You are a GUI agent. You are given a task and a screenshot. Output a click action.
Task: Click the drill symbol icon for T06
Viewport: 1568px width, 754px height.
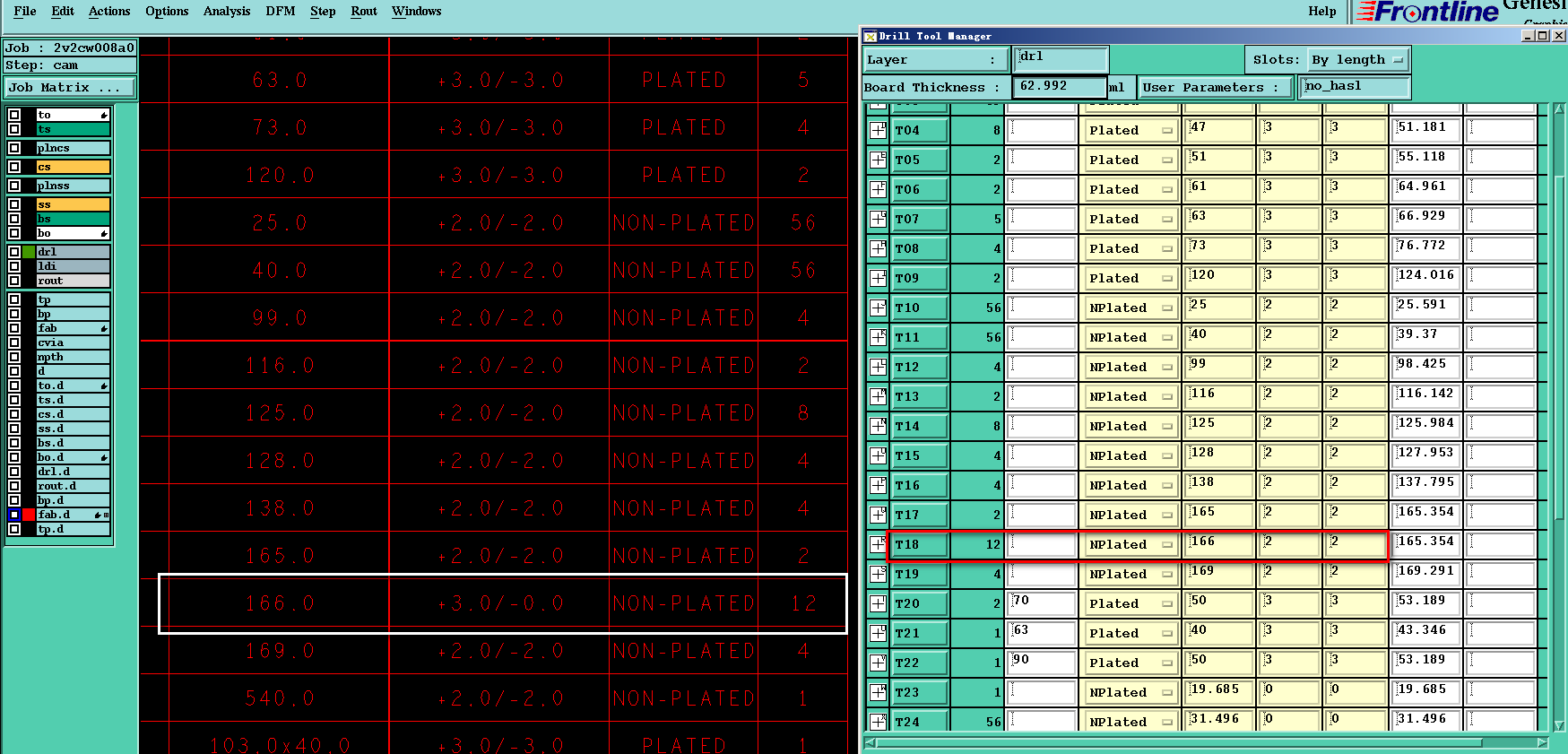tap(878, 189)
